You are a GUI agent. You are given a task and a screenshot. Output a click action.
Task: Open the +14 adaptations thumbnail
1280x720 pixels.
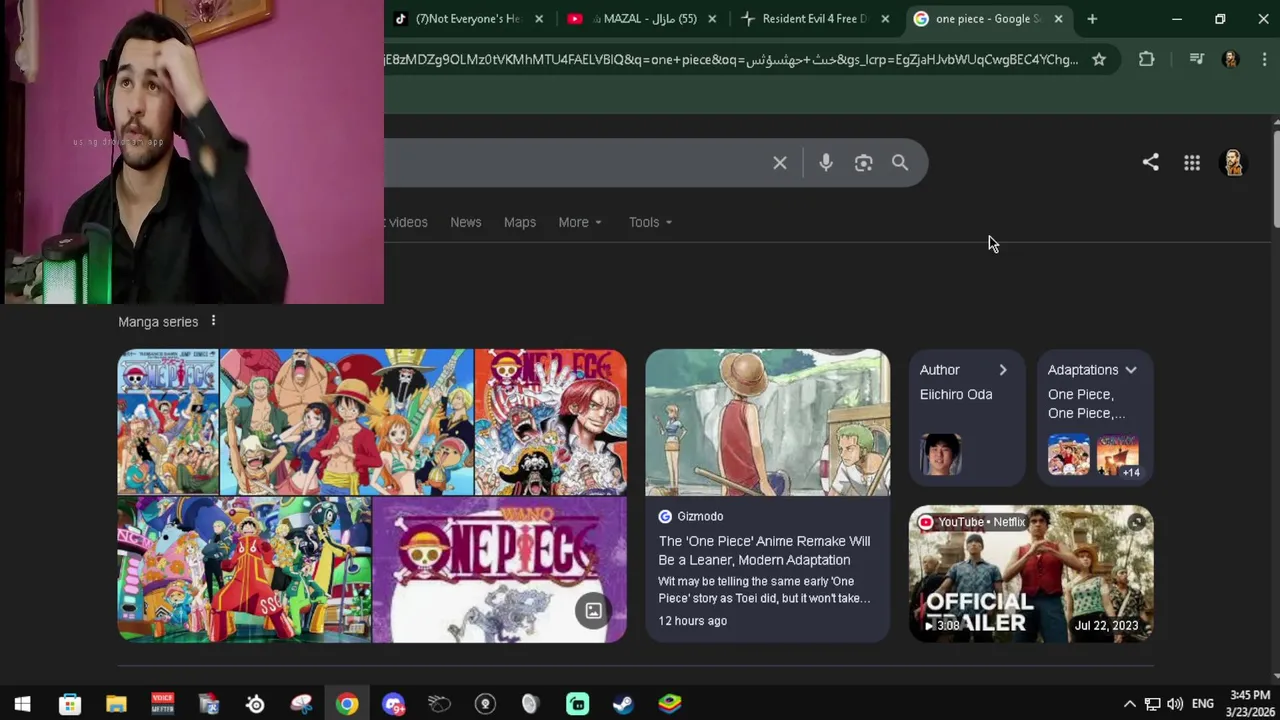pyautogui.click(x=1118, y=456)
